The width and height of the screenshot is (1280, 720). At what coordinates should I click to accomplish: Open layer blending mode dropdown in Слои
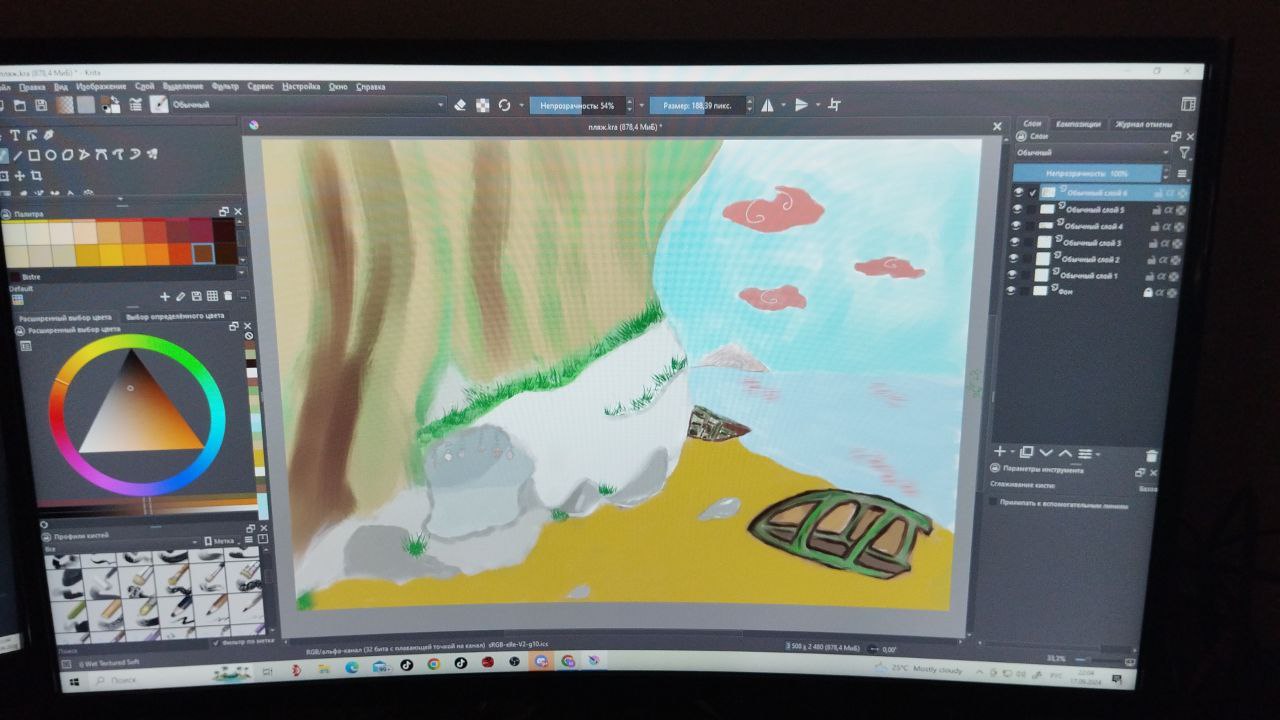[x=1090, y=153]
